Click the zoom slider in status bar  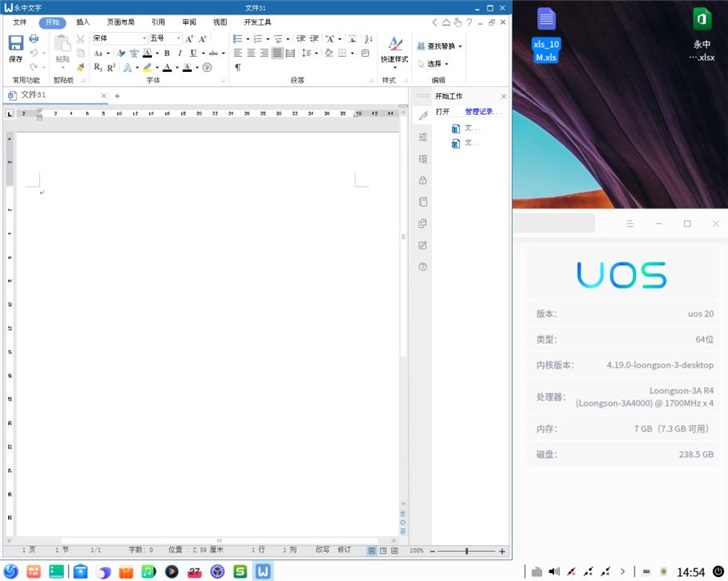point(466,551)
